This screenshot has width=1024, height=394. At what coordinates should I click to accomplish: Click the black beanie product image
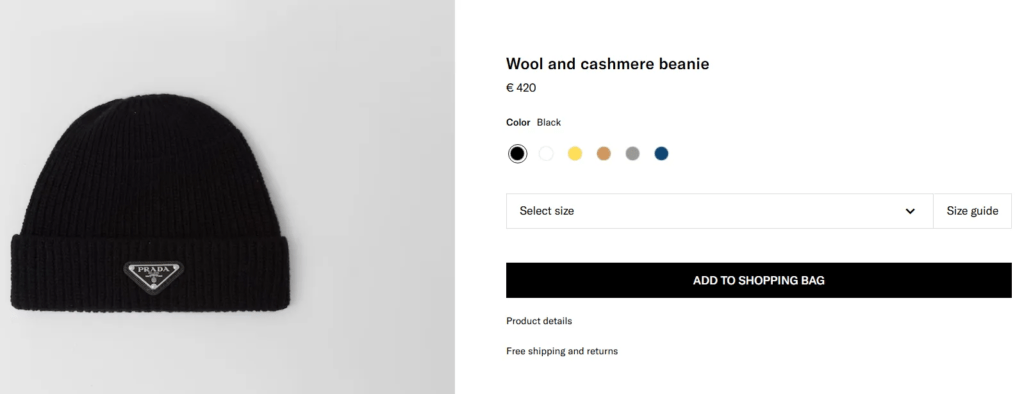[150, 203]
